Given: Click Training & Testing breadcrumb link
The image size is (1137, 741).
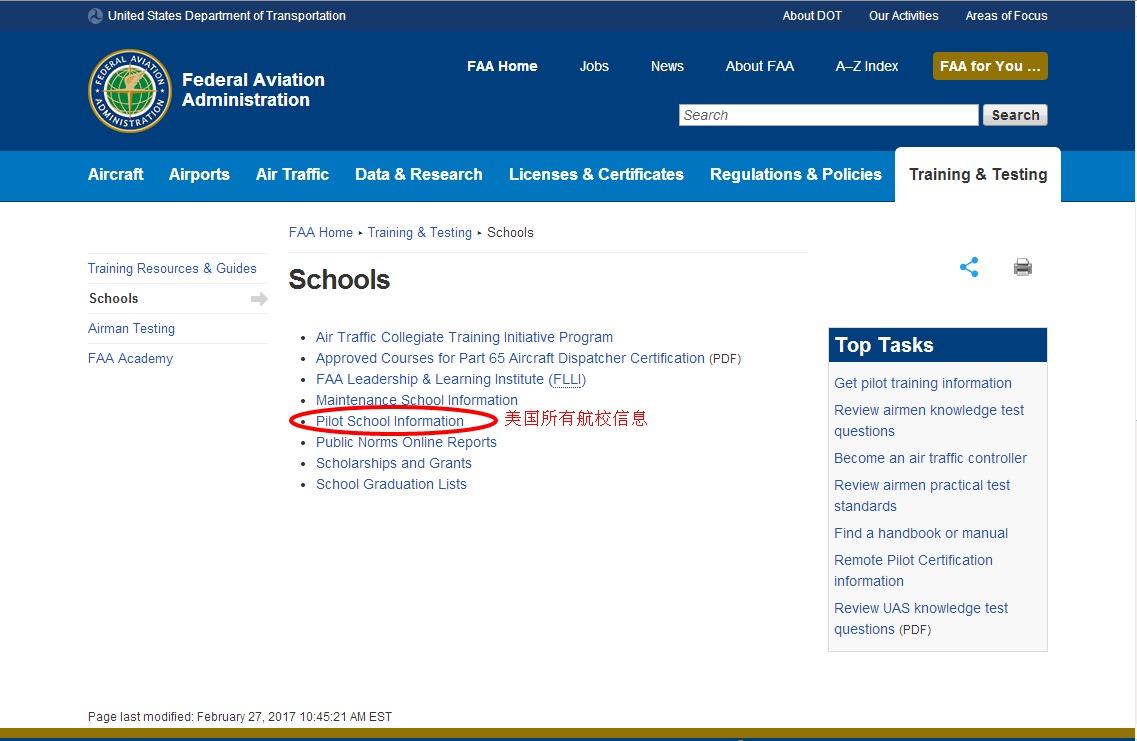Looking at the screenshot, I should [420, 232].
